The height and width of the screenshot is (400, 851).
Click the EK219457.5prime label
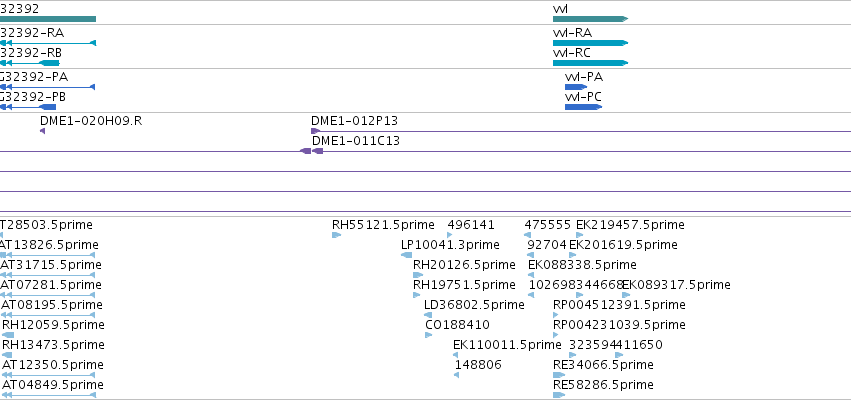630,225
